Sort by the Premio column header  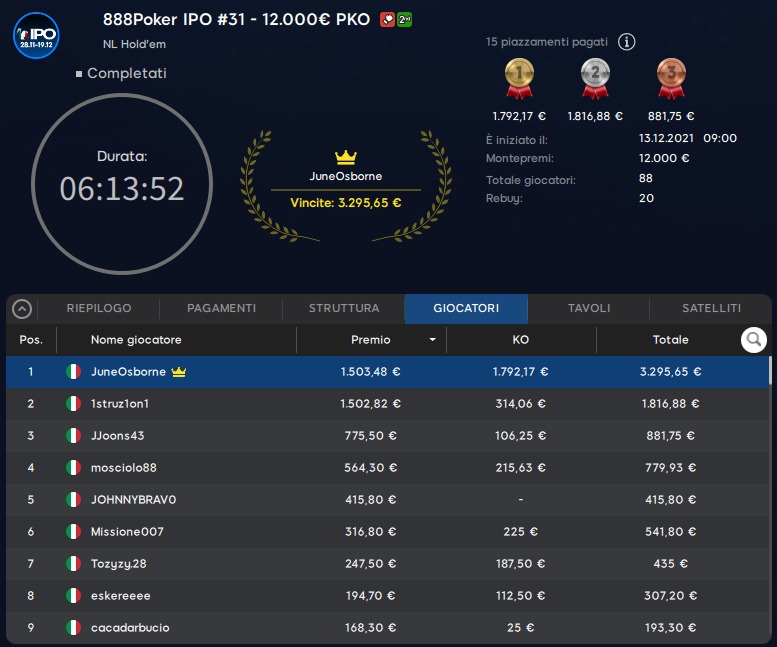pyautogui.click(x=370, y=339)
